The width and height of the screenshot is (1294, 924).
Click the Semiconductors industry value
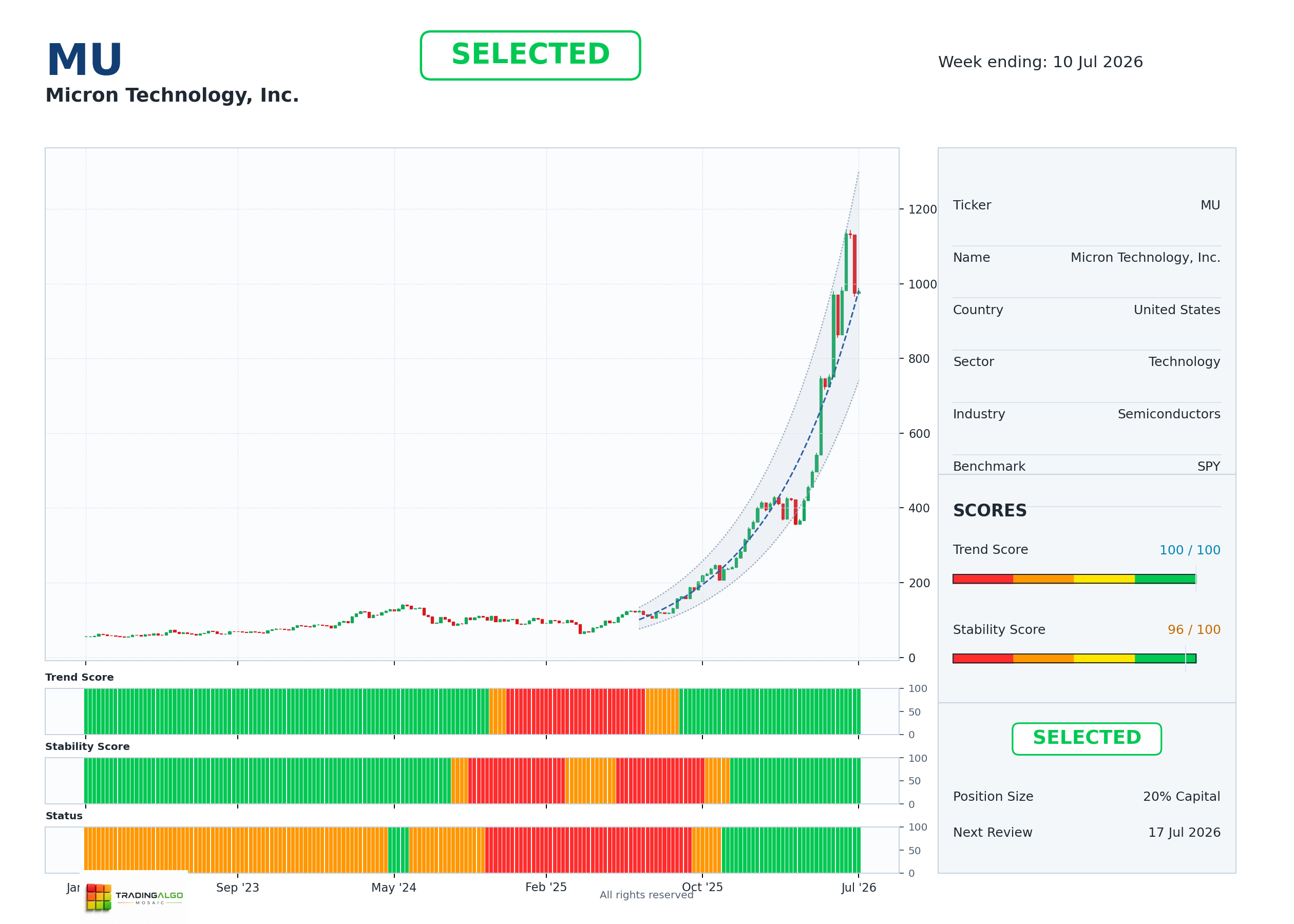(x=1169, y=414)
